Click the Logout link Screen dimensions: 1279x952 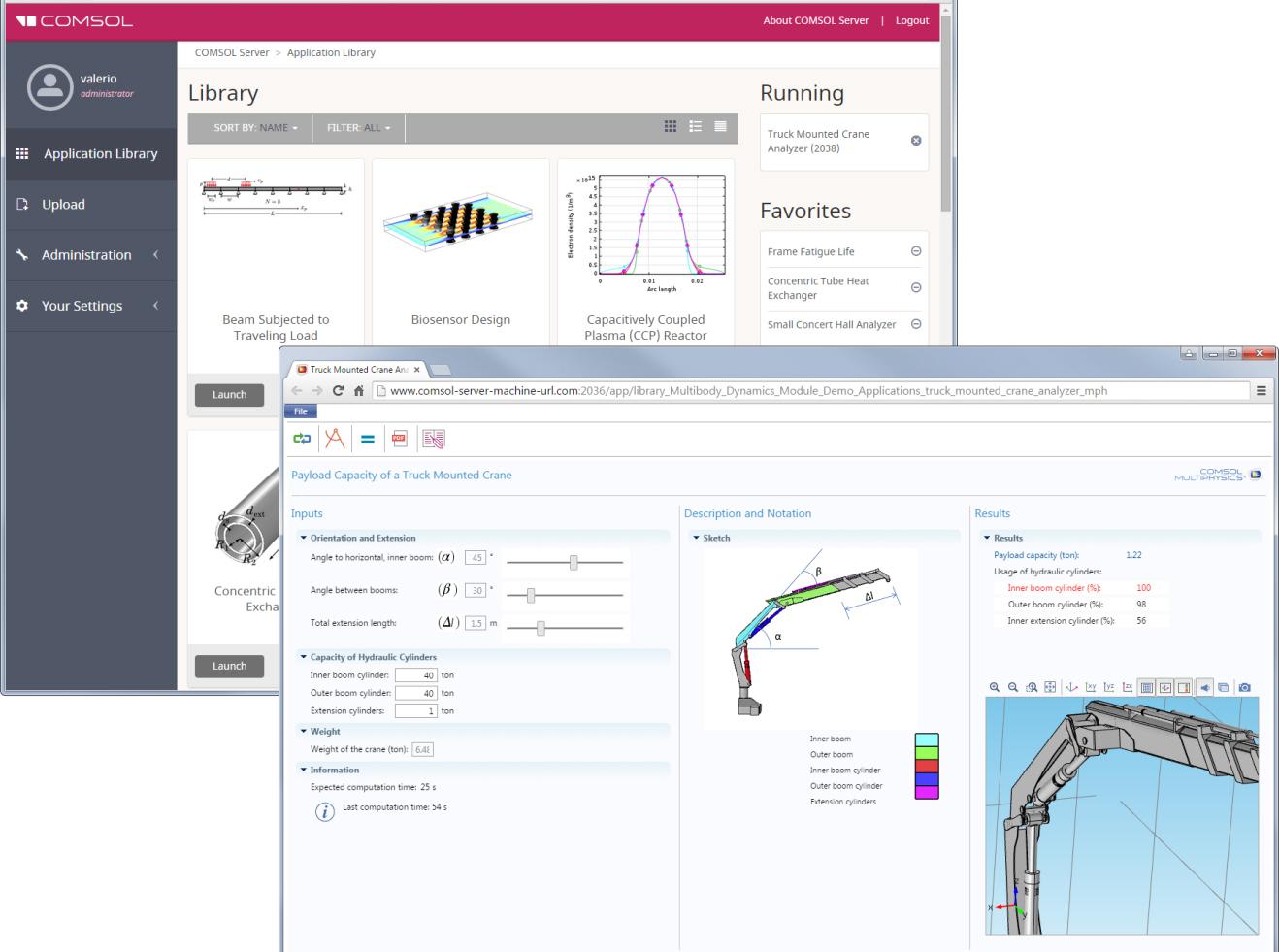(911, 20)
